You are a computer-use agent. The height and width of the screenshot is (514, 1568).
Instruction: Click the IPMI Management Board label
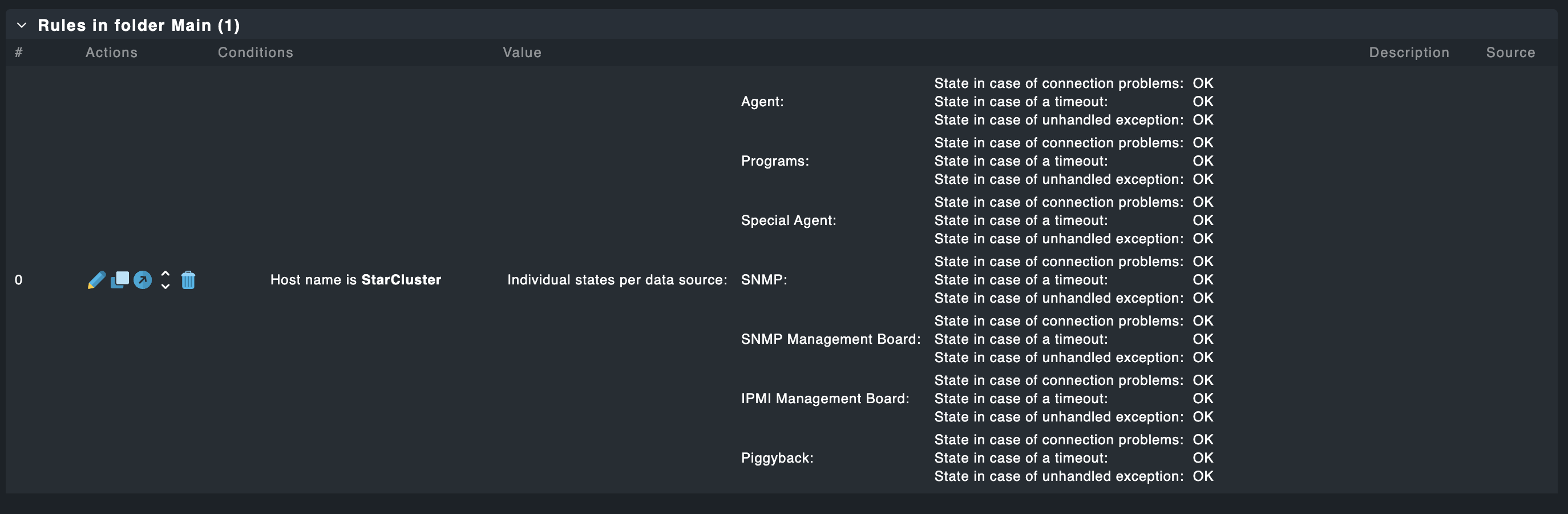825,398
